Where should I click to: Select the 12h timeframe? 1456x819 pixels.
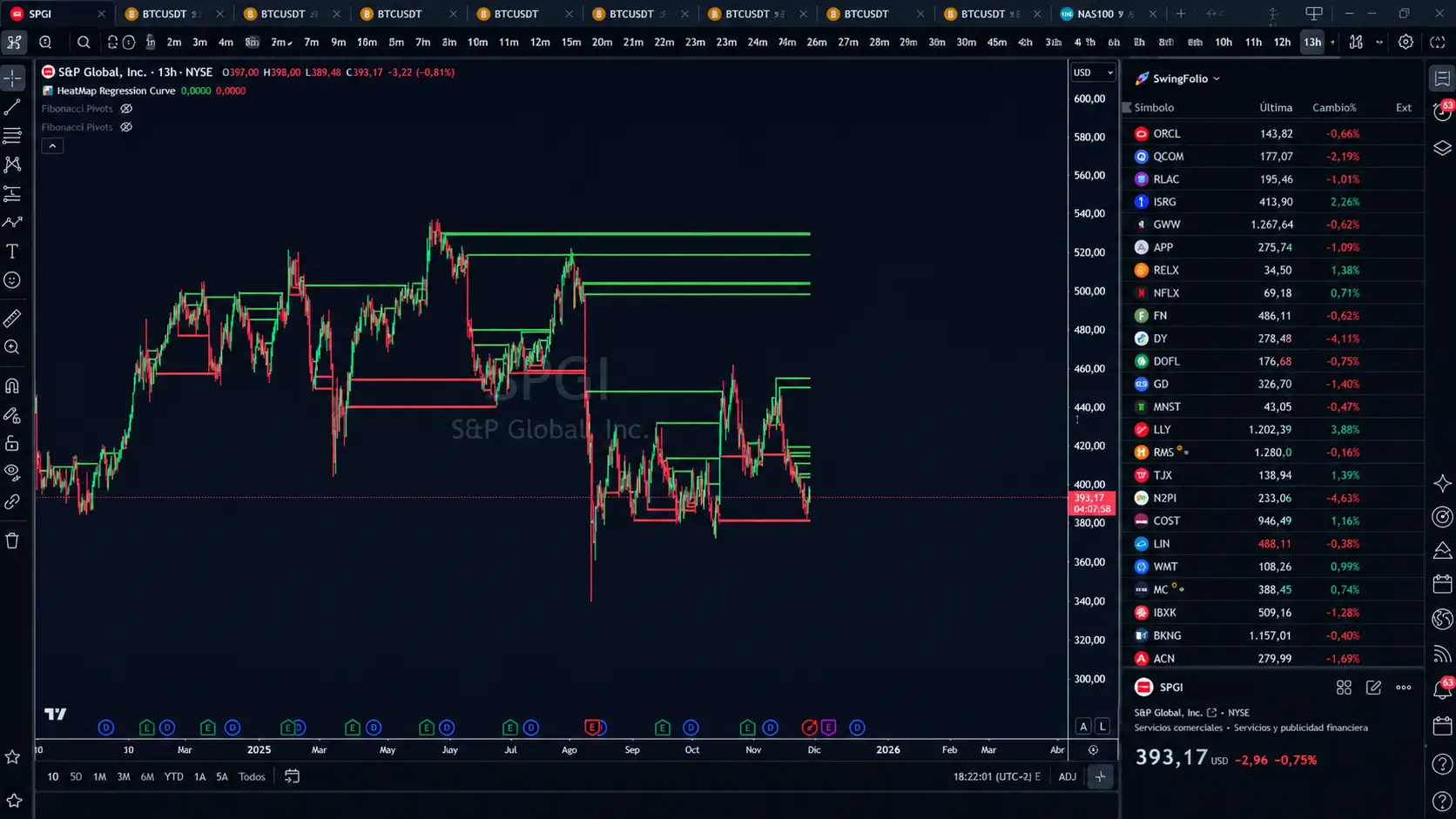pos(1282,42)
